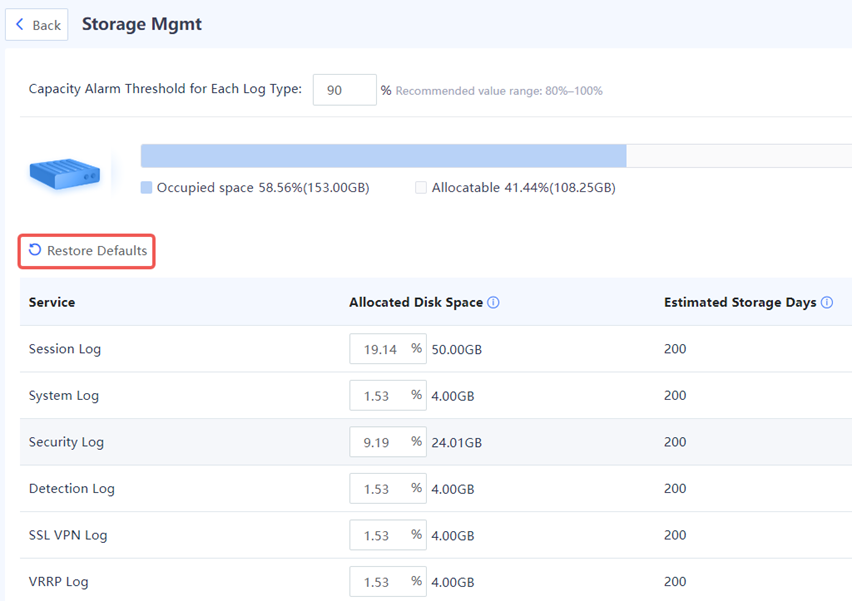Click the Back button
This screenshot has height=601, width=852.
pos(37,24)
